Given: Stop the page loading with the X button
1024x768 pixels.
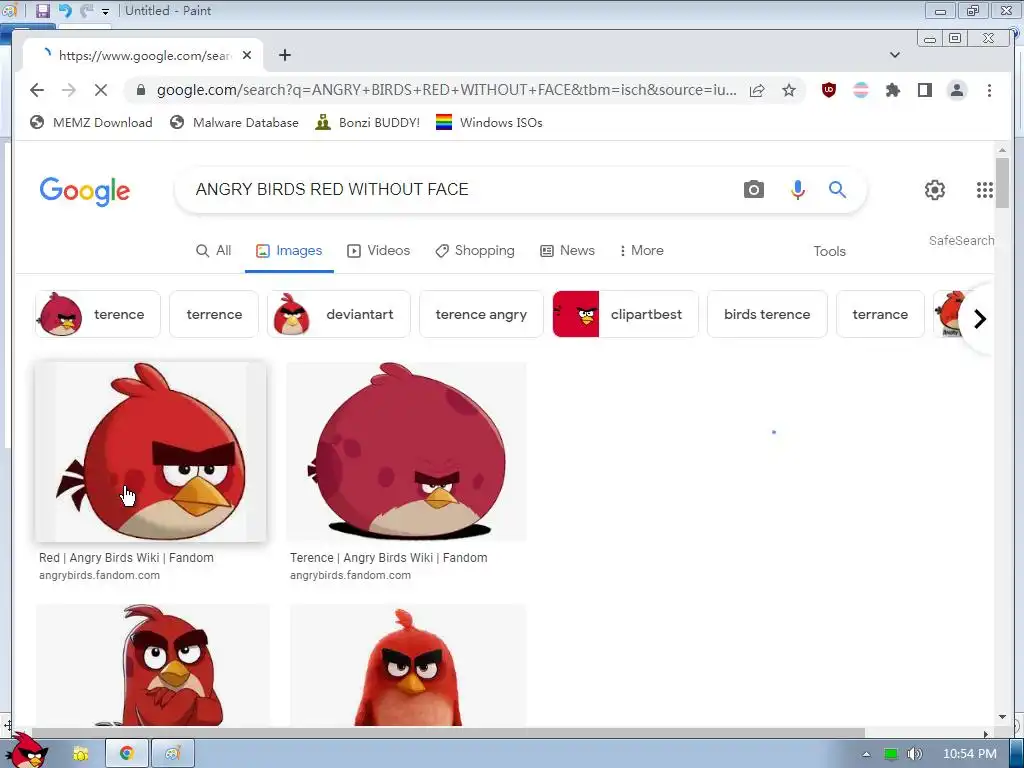Looking at the screenshot, I should (x=101, y=90).
